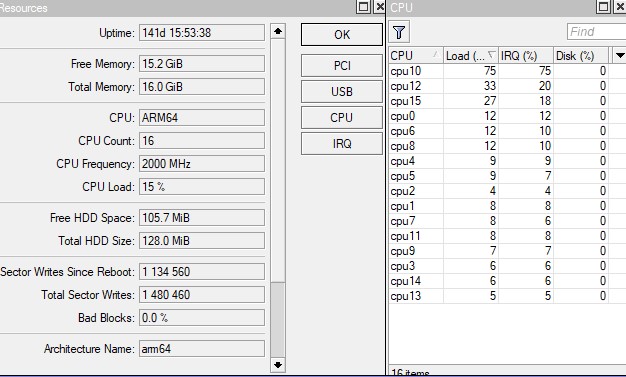Click the load value 33 for cpu12
This screenshot has width=626, height=377.
[490, 86]
